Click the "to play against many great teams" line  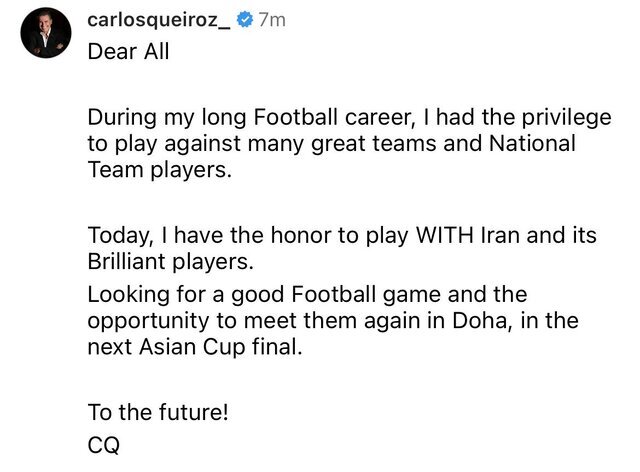point(332,143)
